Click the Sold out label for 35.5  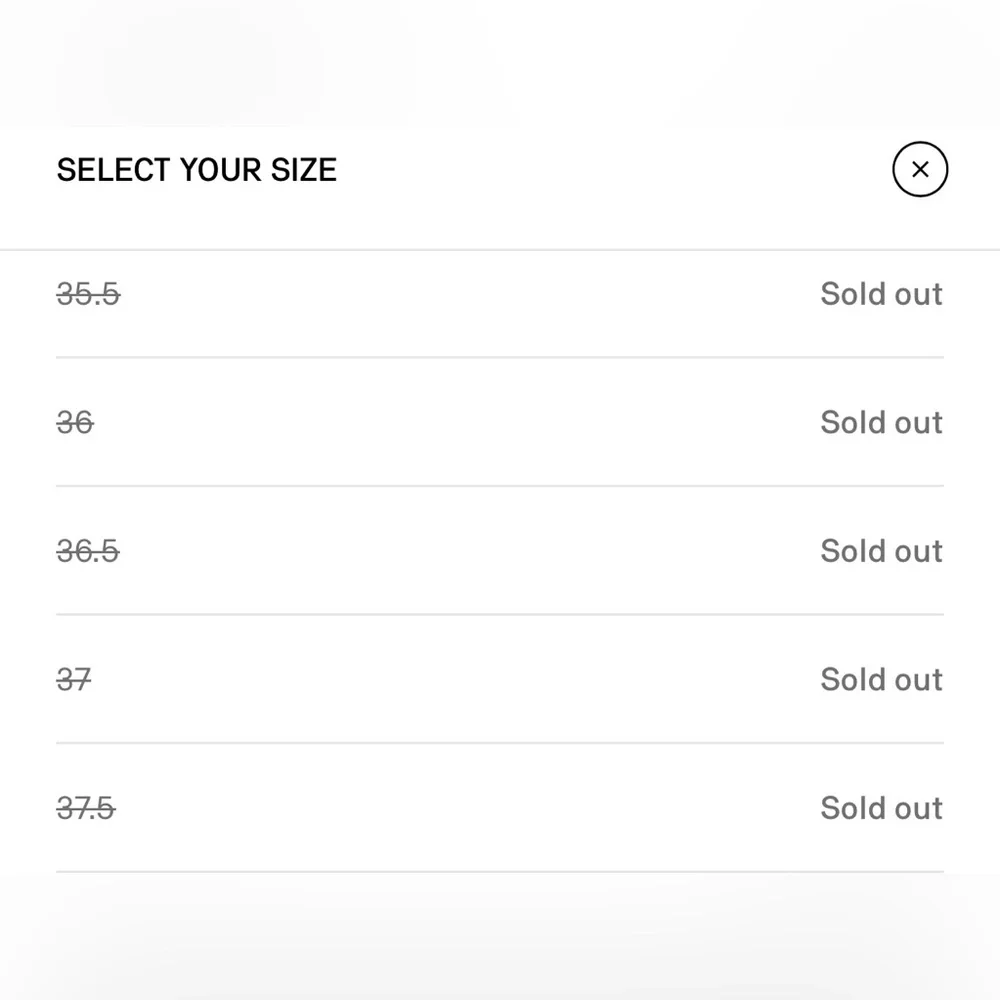(x=881, y=294)
